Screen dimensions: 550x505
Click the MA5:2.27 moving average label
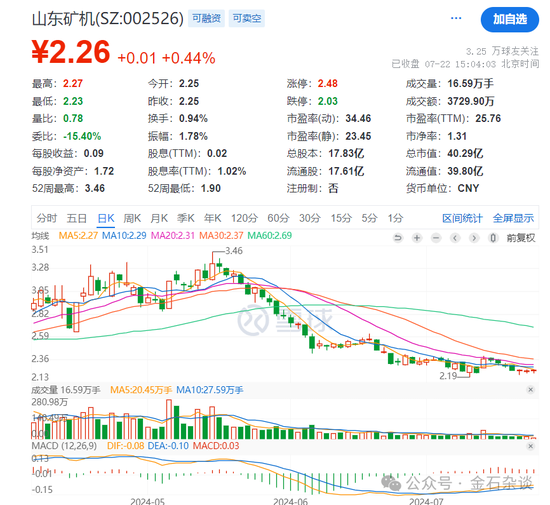(x=78, y=235)
